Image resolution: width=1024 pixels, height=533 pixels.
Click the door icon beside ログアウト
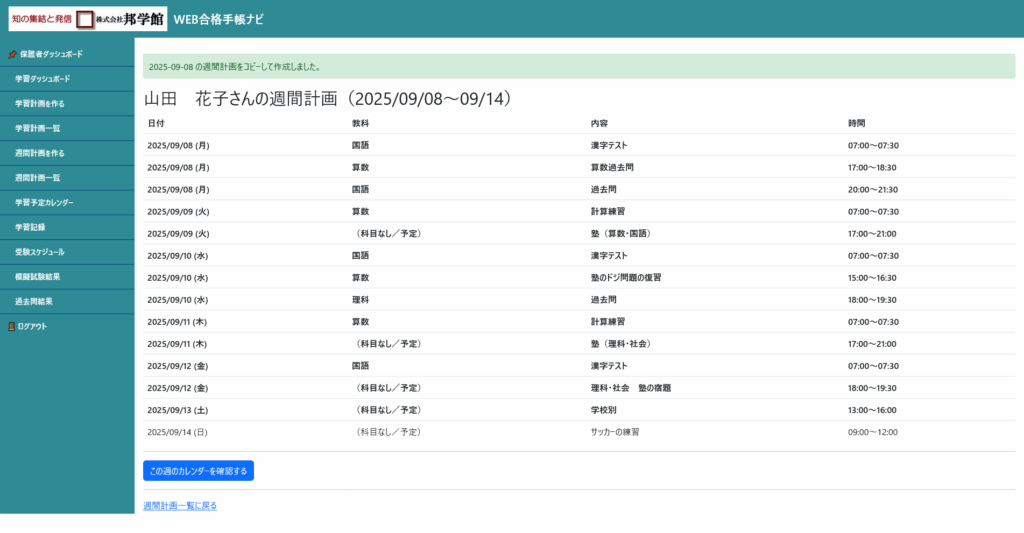click(12, 327)
